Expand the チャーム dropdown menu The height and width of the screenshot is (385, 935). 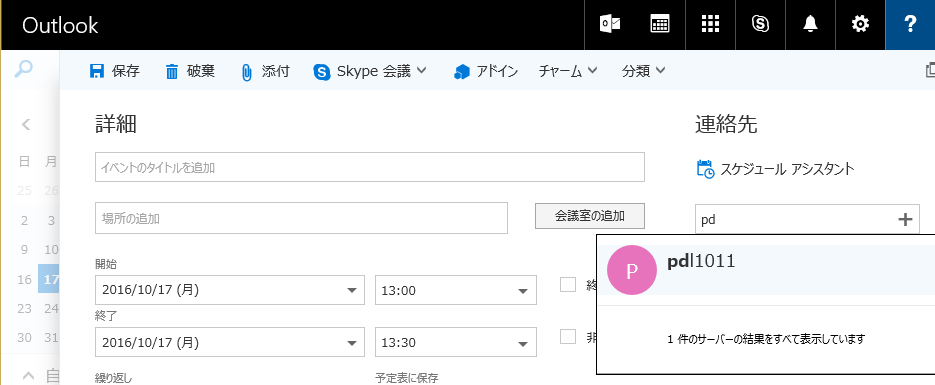[568, 72]
